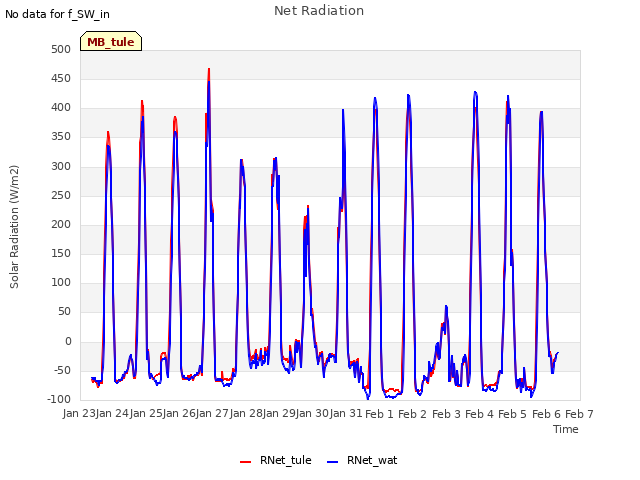Click the Jan 26 x-axis tick label
Viewport: 640px width, 480px height.
(179, 413)
